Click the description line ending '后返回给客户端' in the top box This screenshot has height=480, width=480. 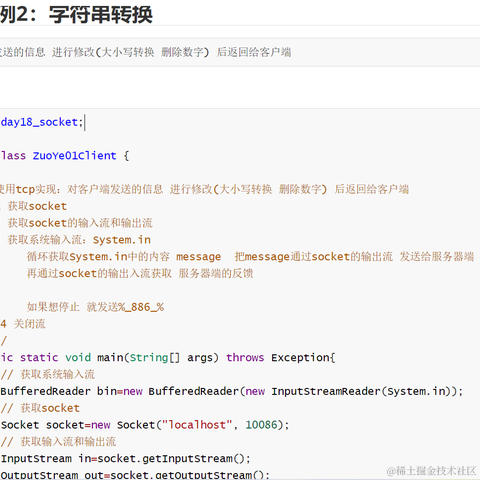point(146,52)
